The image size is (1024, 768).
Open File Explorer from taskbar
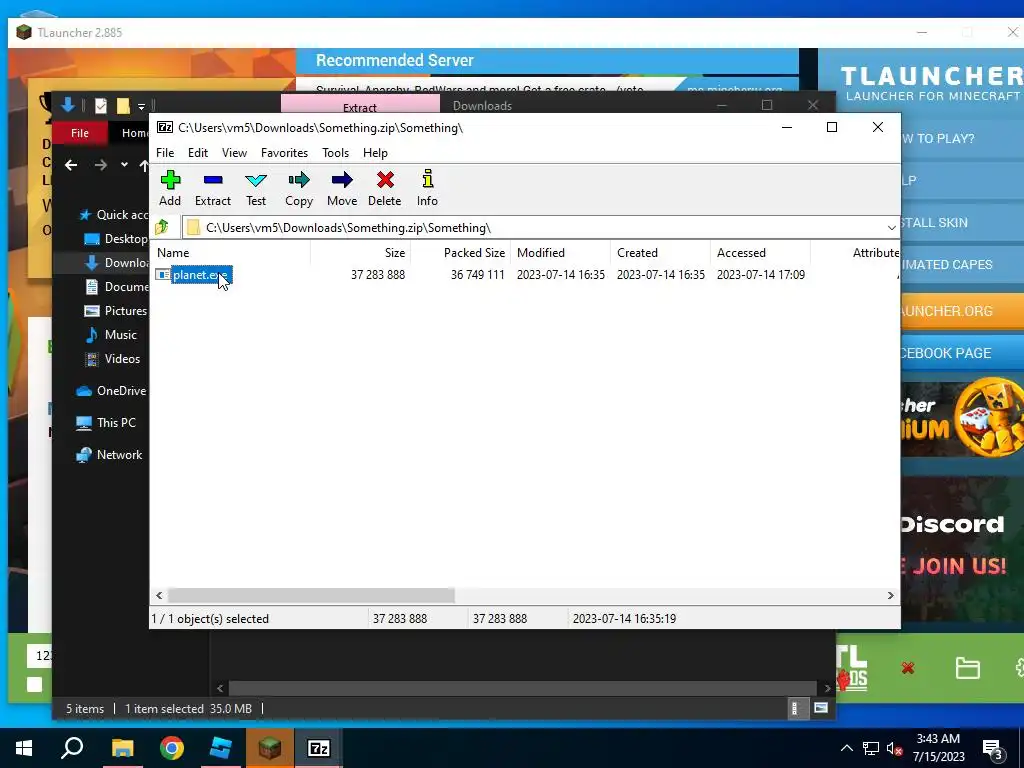[122, 748]
